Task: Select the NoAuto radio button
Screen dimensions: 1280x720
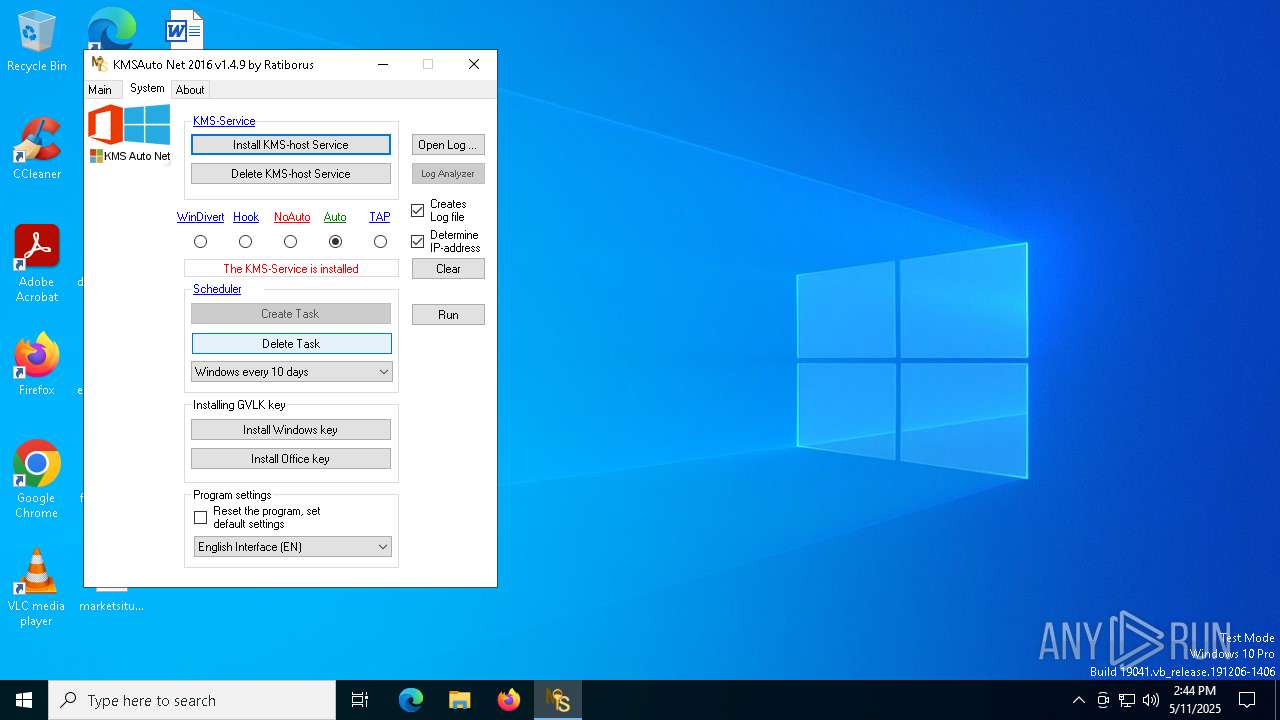Action: [290, 241]
